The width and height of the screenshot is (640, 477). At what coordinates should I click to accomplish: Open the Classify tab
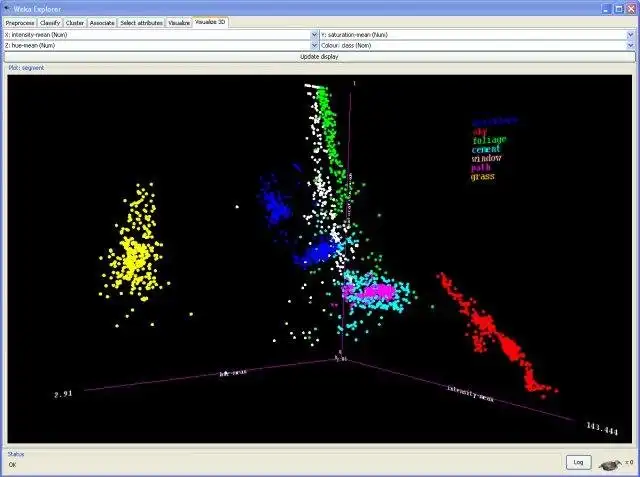[x=50, y=23]
